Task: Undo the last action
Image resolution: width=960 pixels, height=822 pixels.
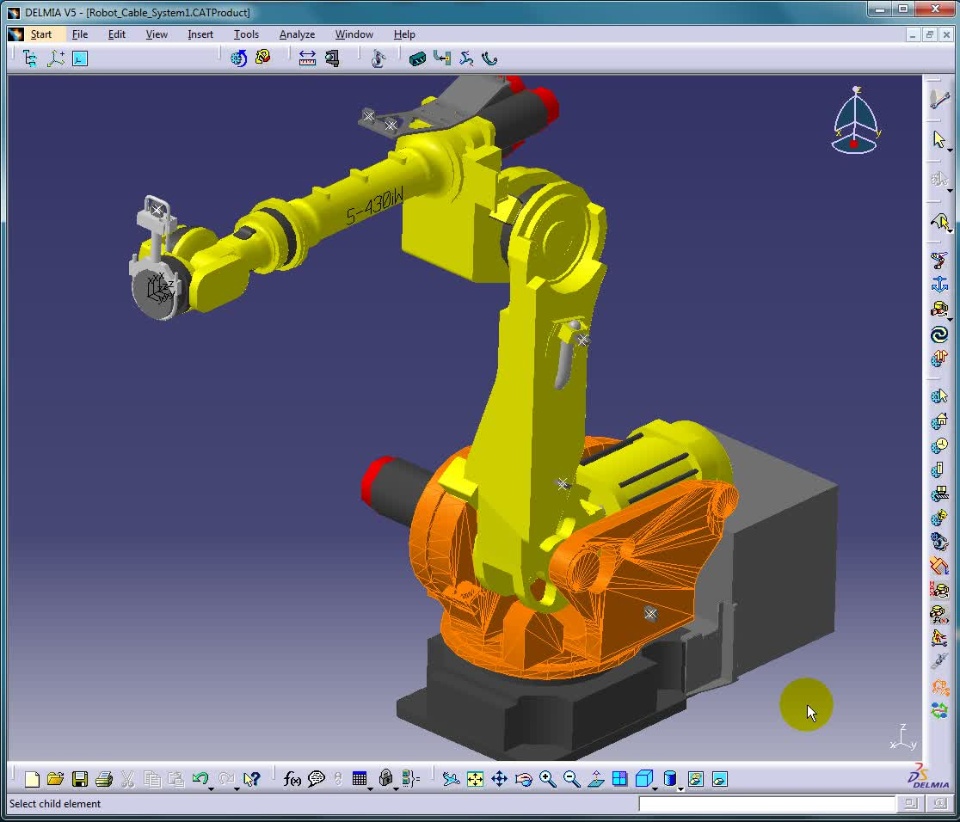Action: (x=200, y=778)
